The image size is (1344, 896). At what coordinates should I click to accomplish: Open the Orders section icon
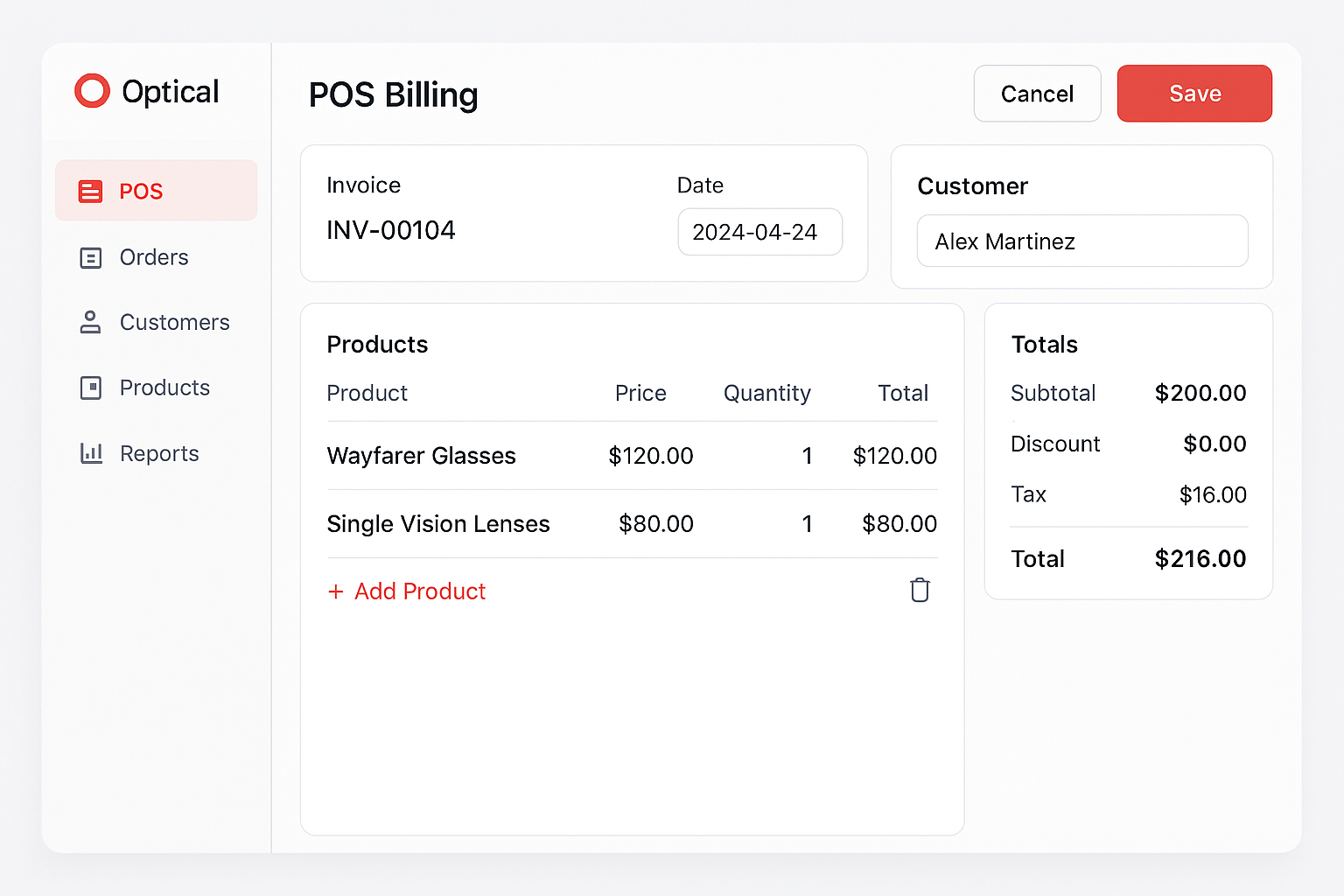pyautogui.click(x=91, y=257)
